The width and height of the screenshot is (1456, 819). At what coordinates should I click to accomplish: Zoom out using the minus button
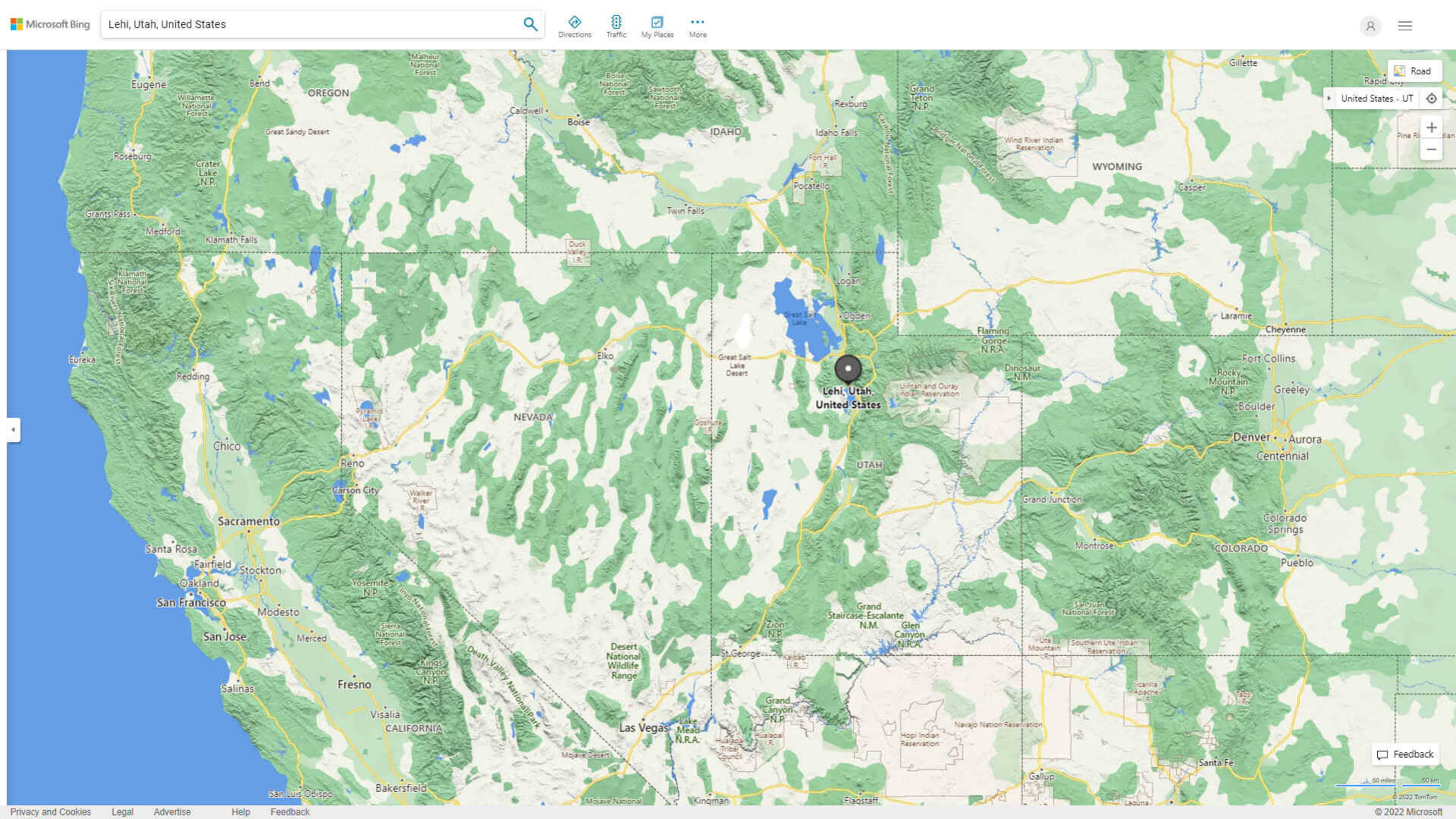pos(1432,149)
